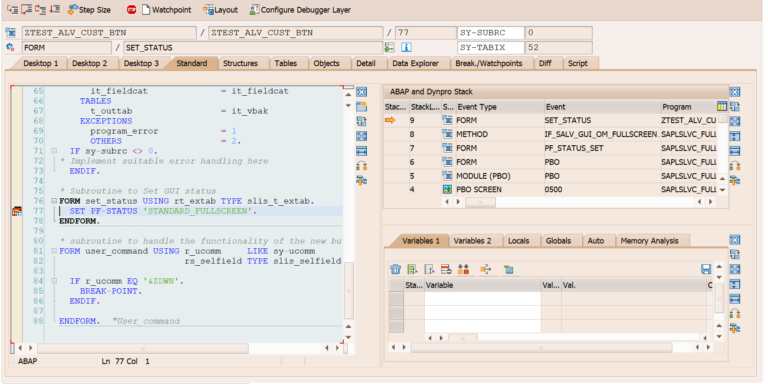Click the Execute step-over debugger icon
This screenshot has height=384, width=768.
point(26,9)
